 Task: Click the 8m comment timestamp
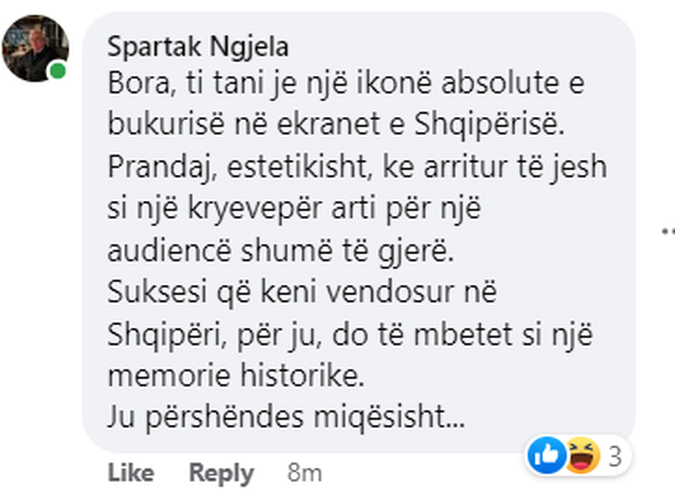pyautogui.click(x=303, y=472)
